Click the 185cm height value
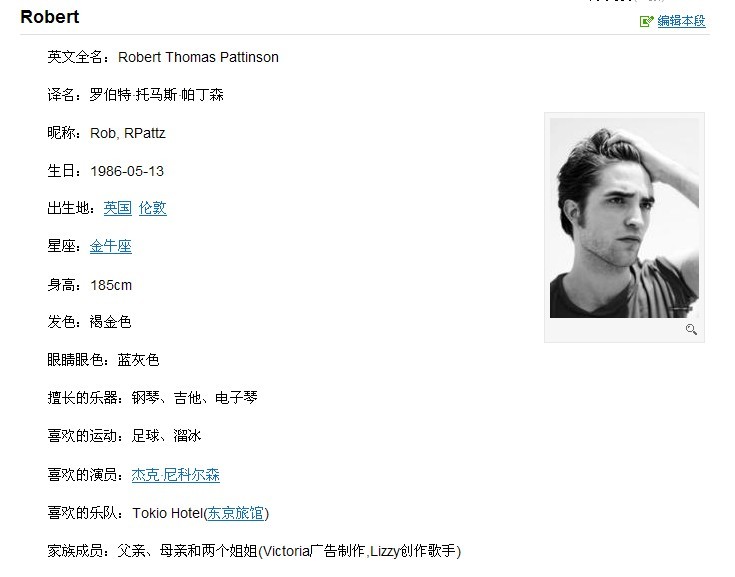The image size is (735, 577). [x=111, y=285]
